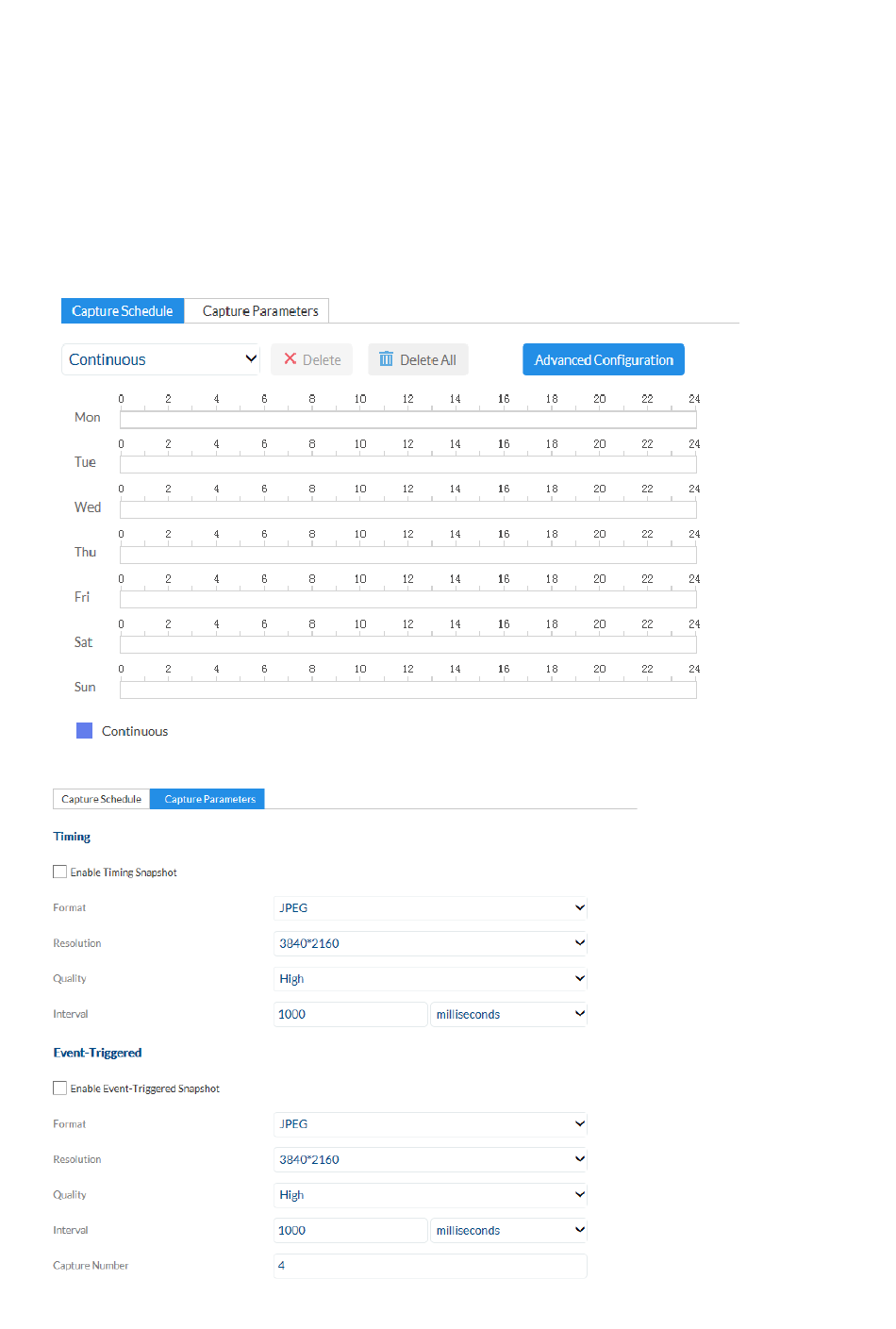The height and width of the screenshot is (1329, 896).
Task: Click the Sunday schedule timeline bar
Action: tap(407, 690)
